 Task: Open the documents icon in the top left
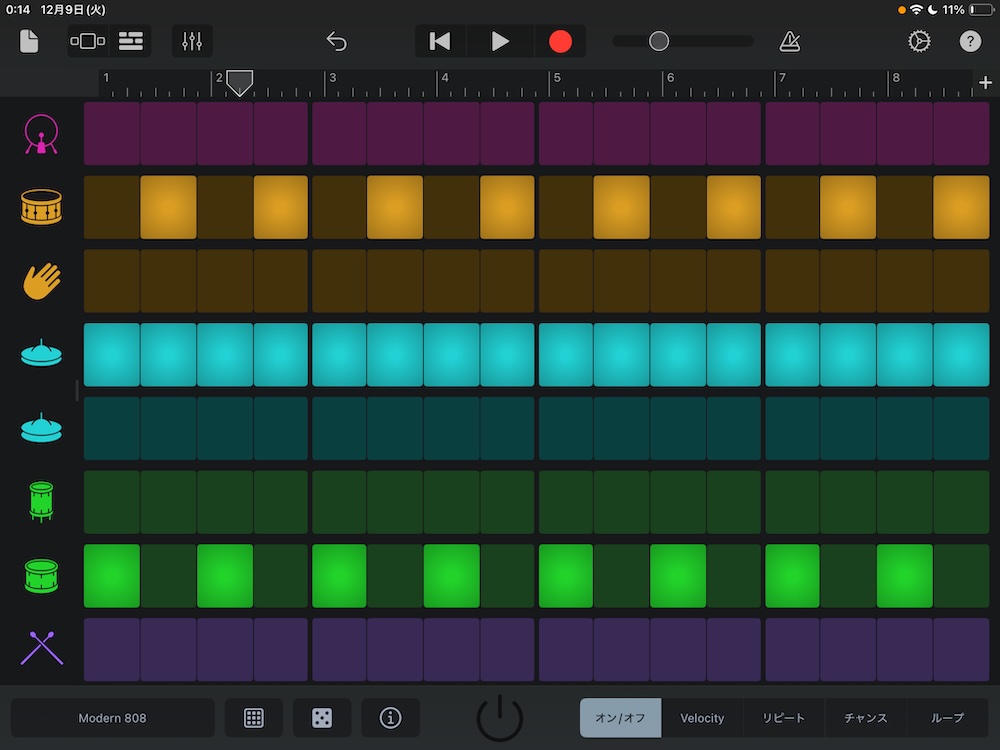click(28, 41)
